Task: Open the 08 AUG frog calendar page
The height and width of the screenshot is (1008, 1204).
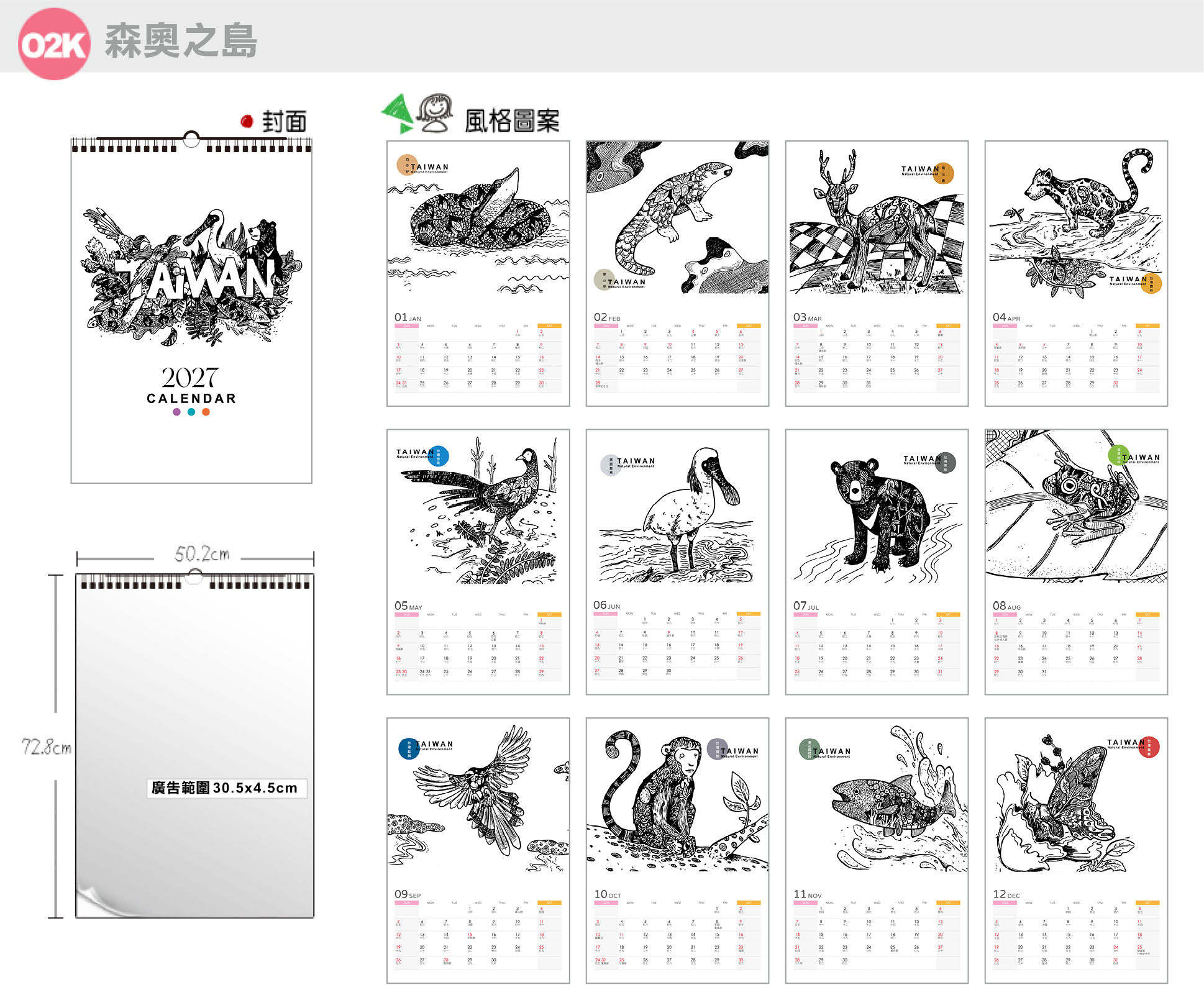Action: click(x=1077, y=562)
